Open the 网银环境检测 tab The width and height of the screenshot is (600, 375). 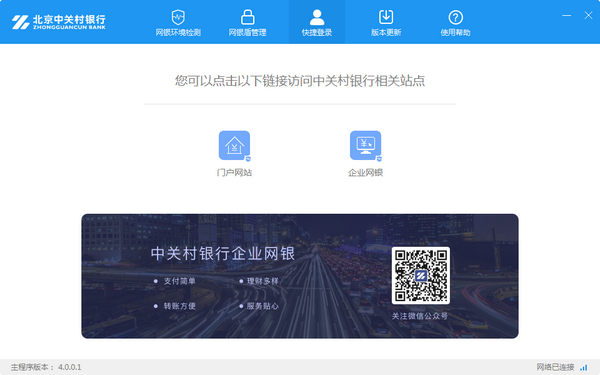coord(178,23)
